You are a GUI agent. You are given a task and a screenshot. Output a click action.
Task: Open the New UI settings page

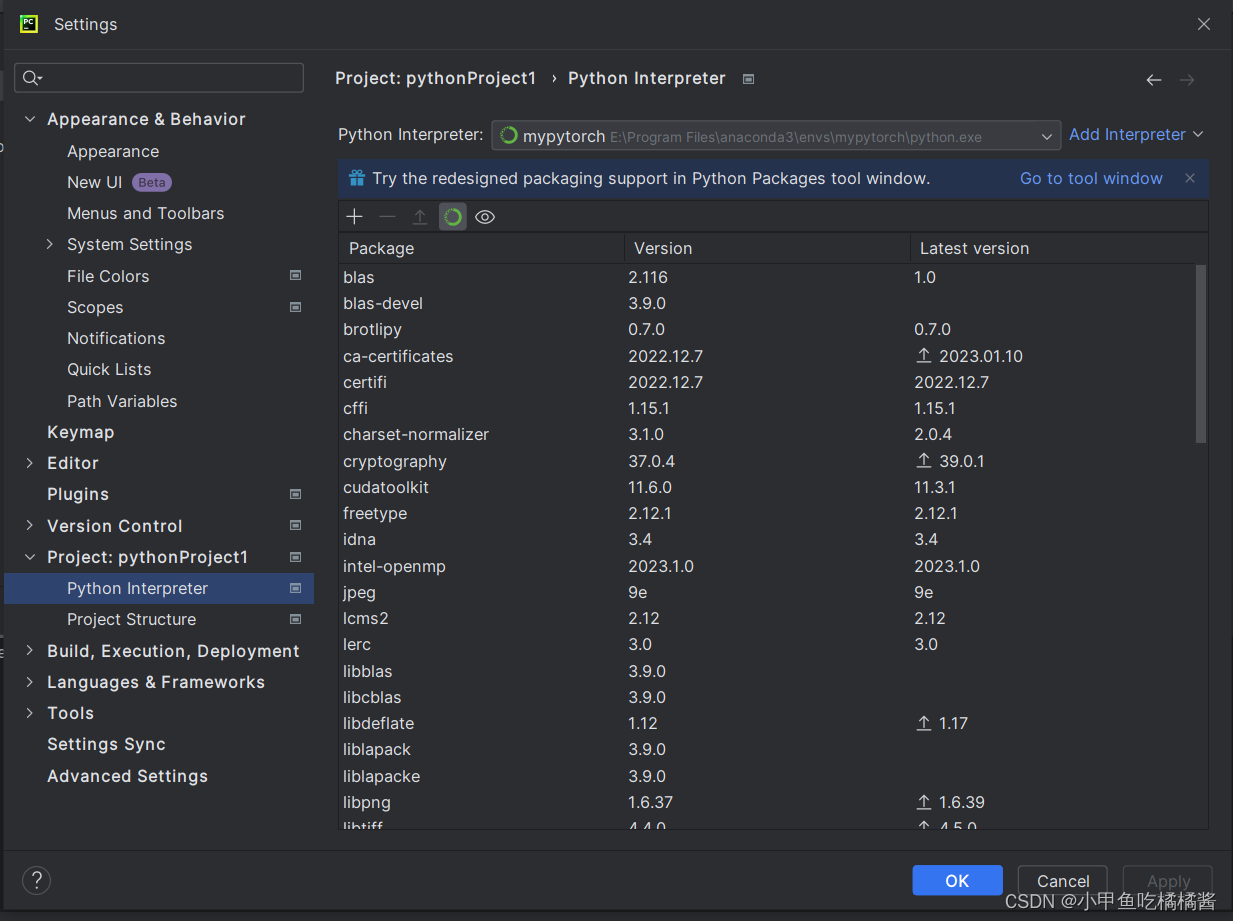[95, 182]
